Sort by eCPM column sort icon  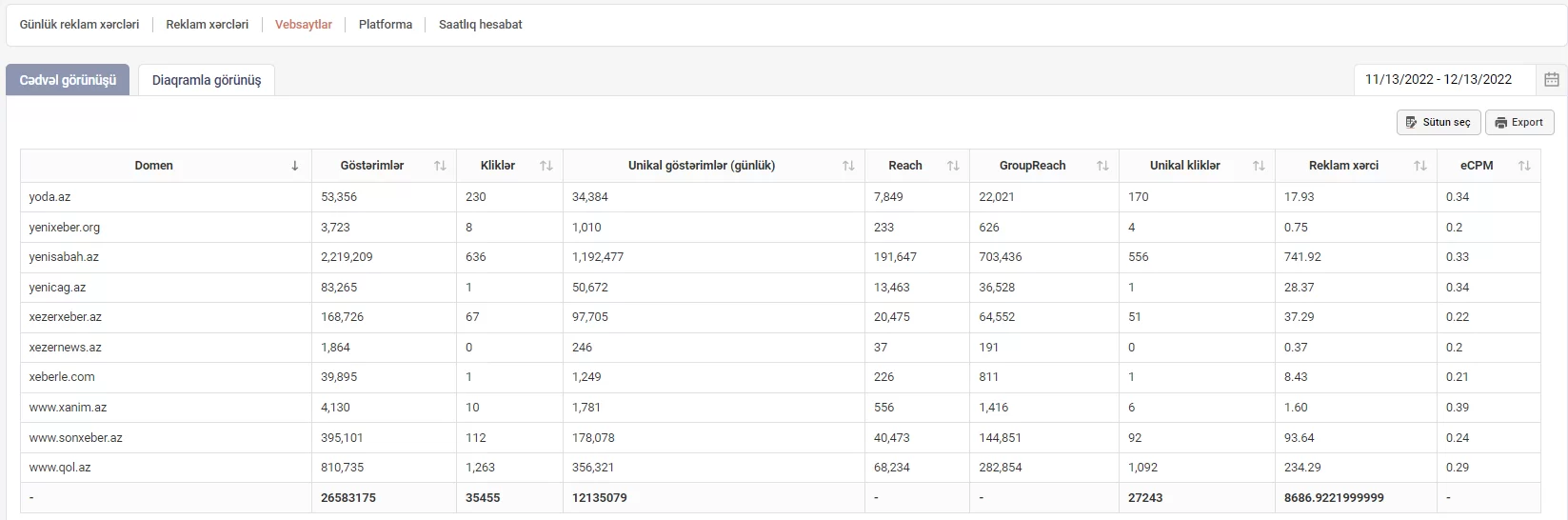[x=1524, y=166]
